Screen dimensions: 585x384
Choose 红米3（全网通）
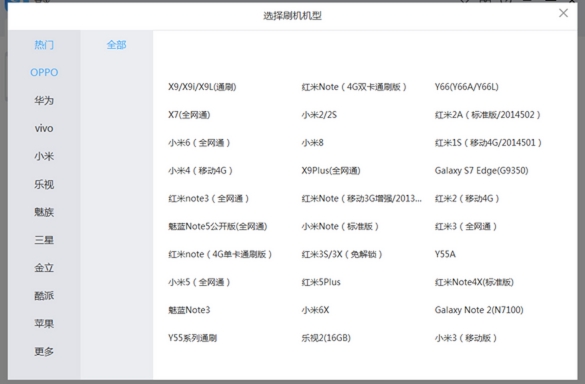(x=466, y=226)
